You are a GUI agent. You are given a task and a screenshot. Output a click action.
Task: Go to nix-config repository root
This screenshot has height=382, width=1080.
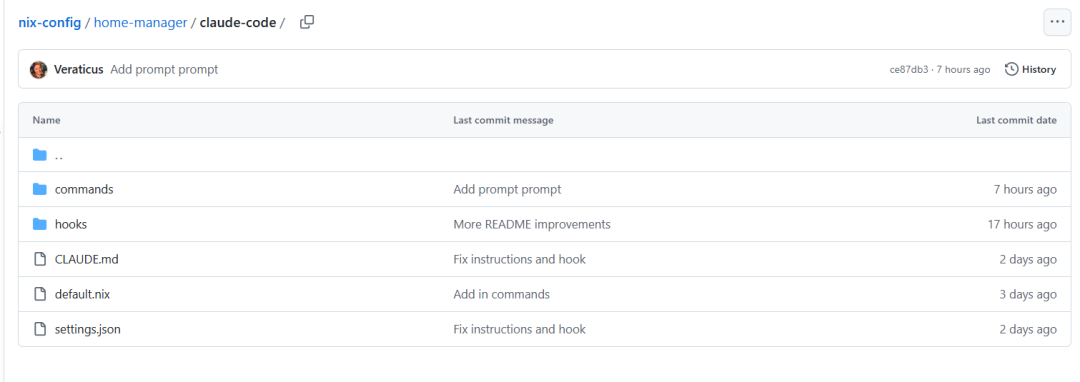click(x=50, y=23)
